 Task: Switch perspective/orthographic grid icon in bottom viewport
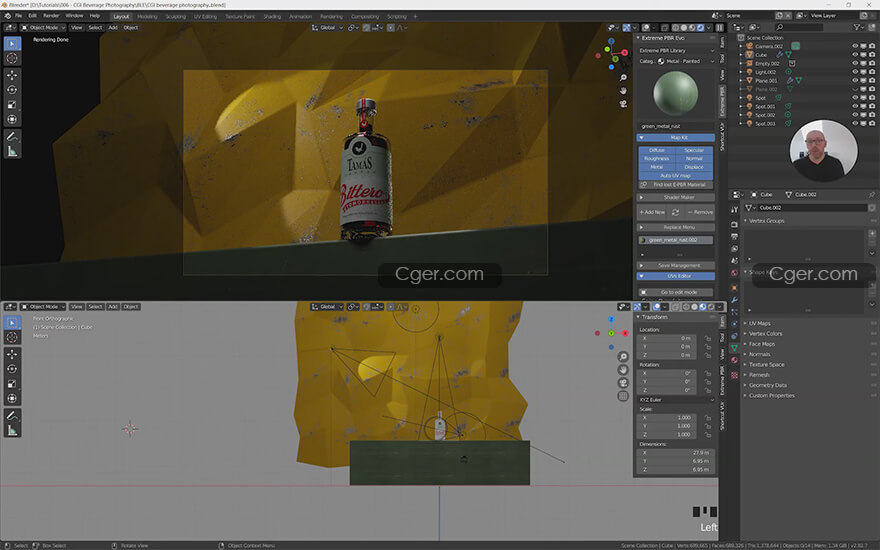point(623,396)
